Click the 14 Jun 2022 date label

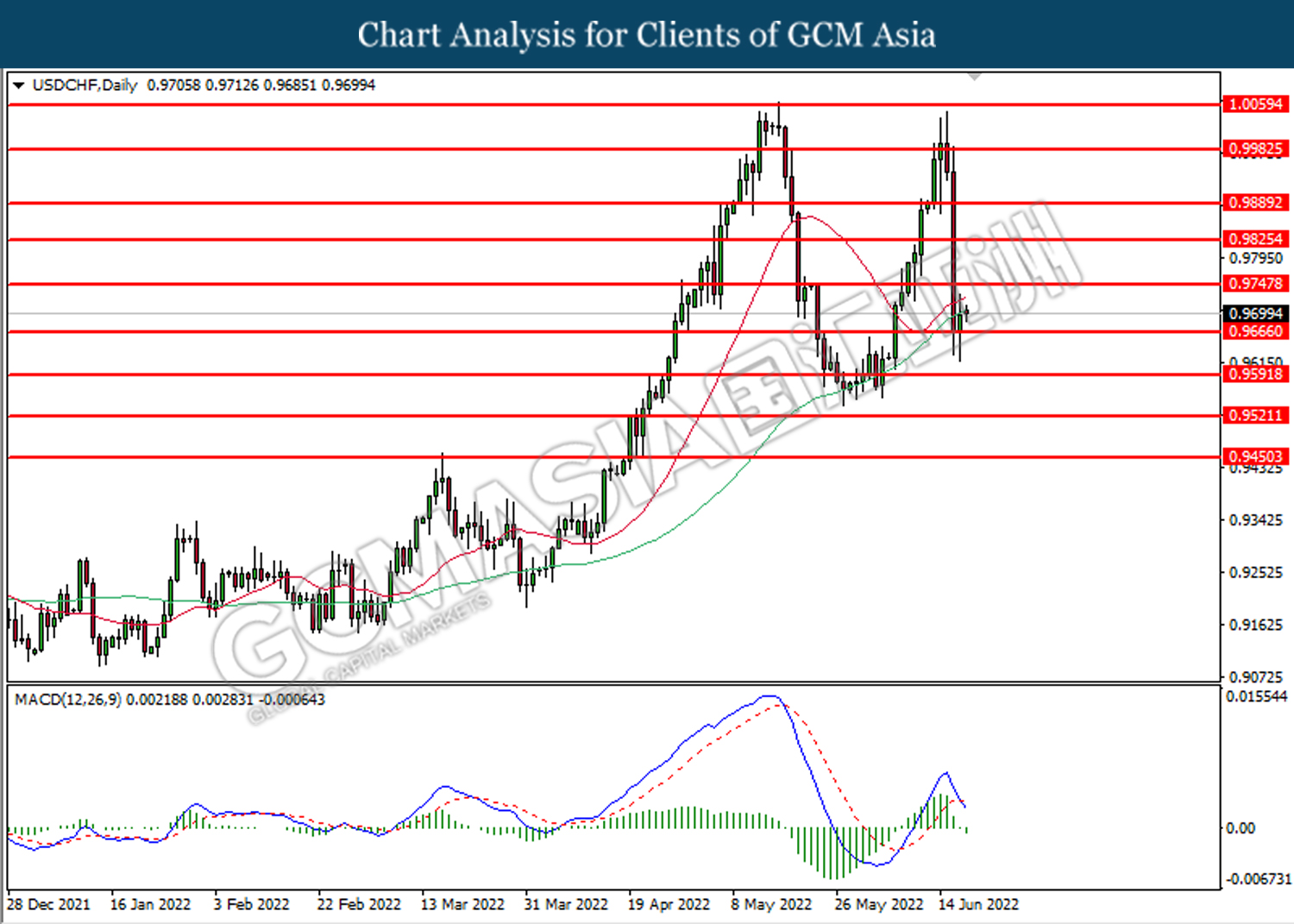coord(978,904)
